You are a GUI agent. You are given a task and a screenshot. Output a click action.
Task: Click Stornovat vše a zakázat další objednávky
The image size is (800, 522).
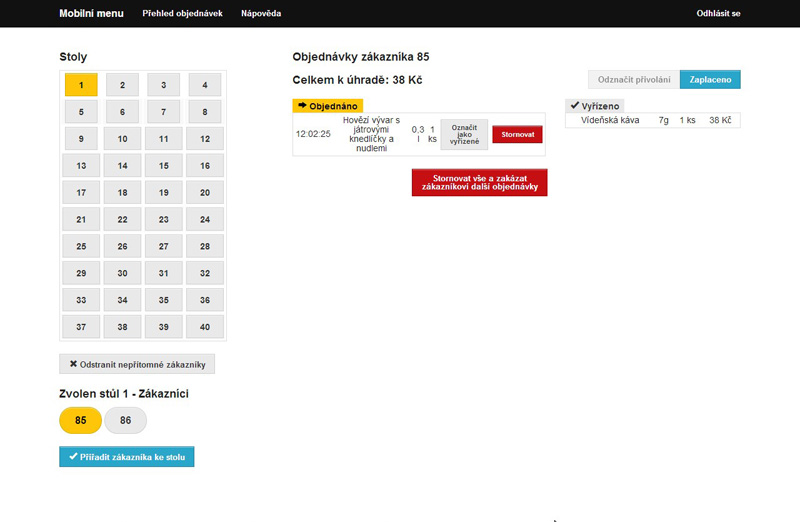(x=479, y=183)
